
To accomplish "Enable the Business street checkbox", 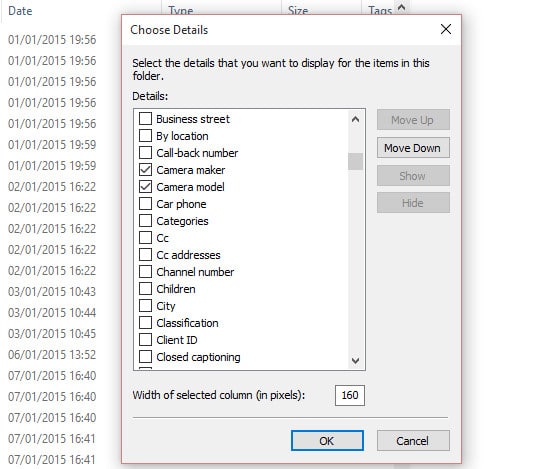I will (145, 119).
